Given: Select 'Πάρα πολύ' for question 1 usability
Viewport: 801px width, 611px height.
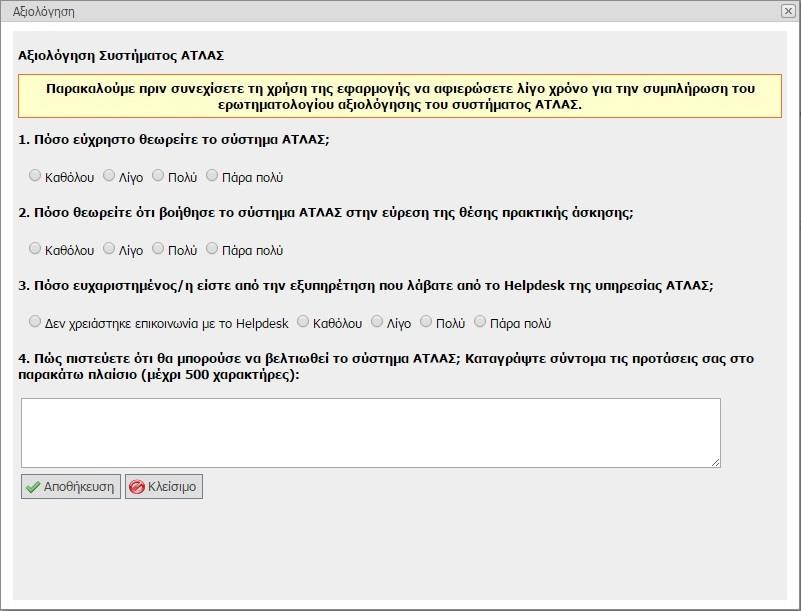Looking at the screenshot, I should point(211,176).
